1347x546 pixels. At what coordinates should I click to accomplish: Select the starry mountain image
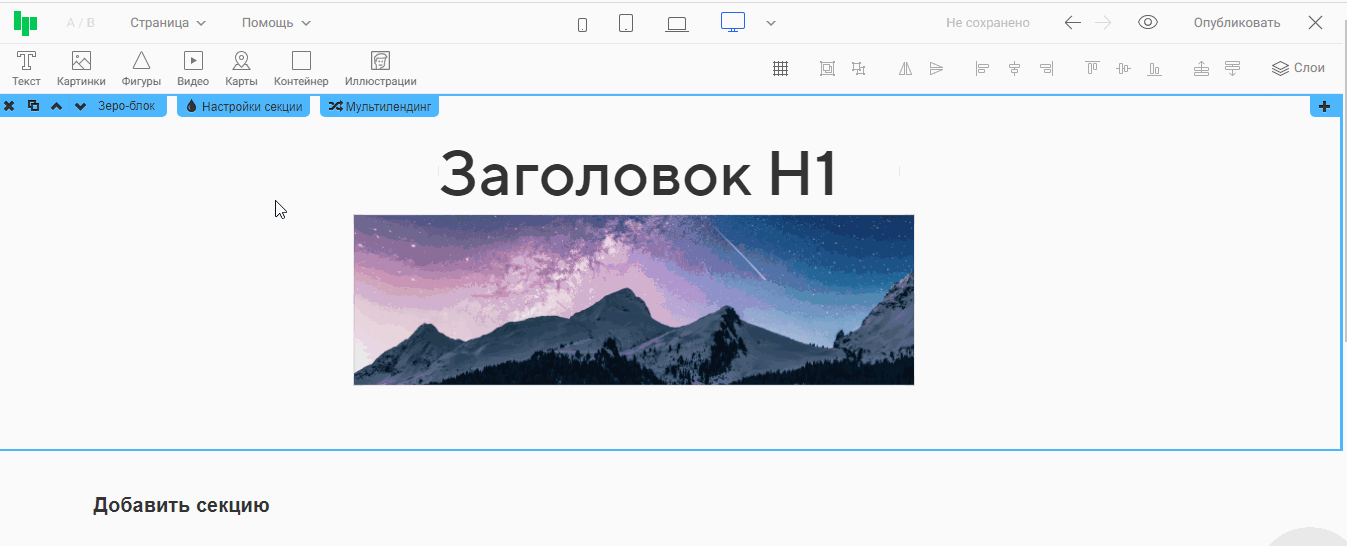[x=633, y=299]
